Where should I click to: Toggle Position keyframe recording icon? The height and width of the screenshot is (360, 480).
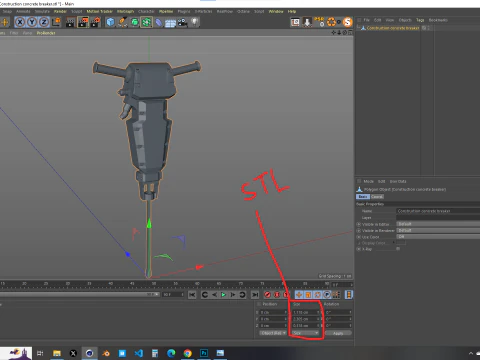[x=299, y=295]
